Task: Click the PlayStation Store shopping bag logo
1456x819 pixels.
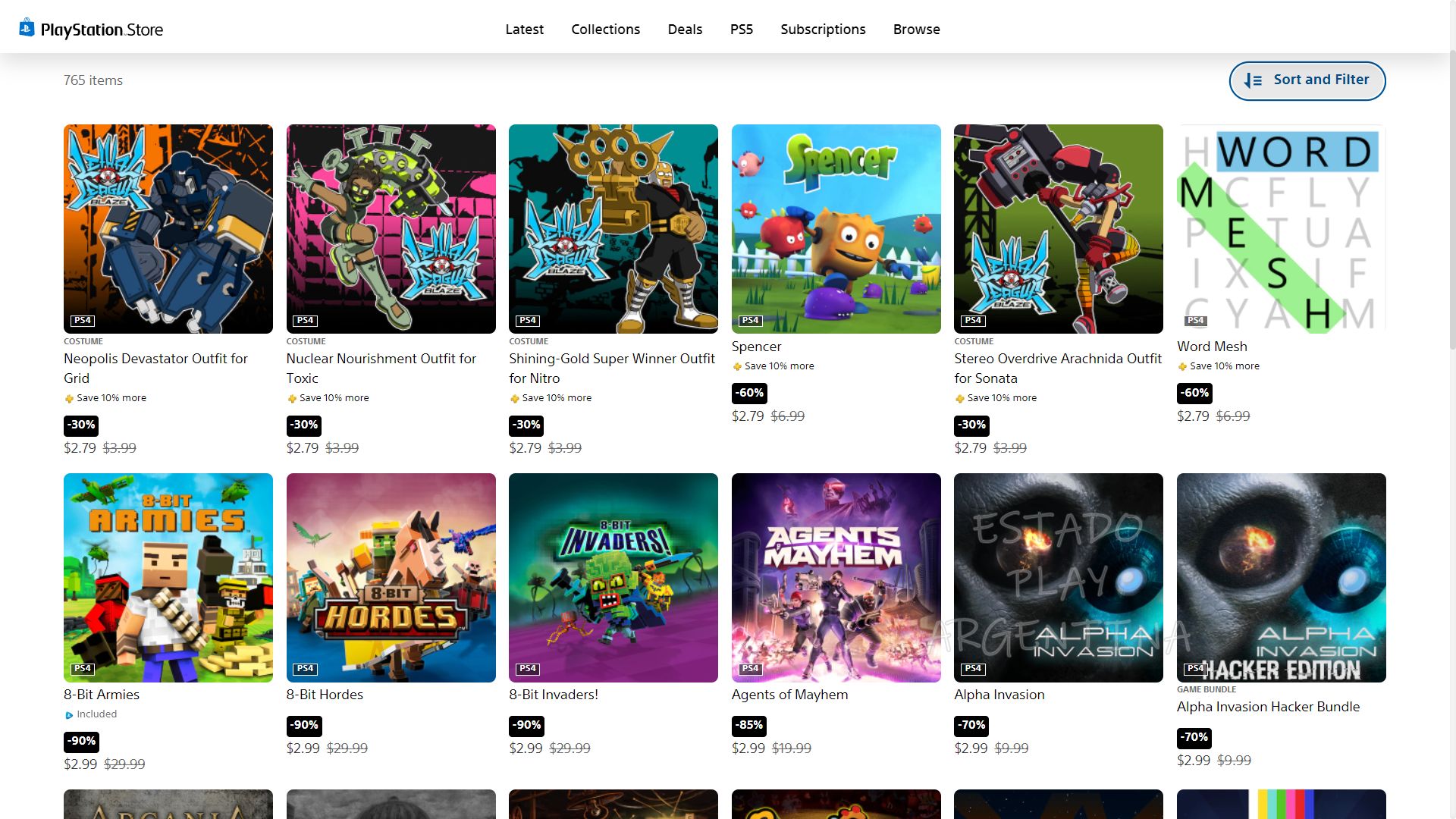Action: (27, 28)
